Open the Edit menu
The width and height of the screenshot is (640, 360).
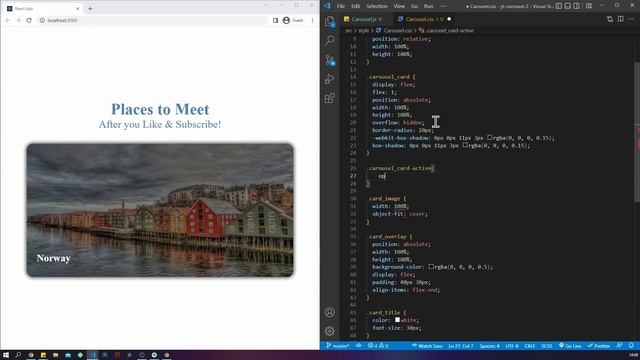click(x=356, y=6)
